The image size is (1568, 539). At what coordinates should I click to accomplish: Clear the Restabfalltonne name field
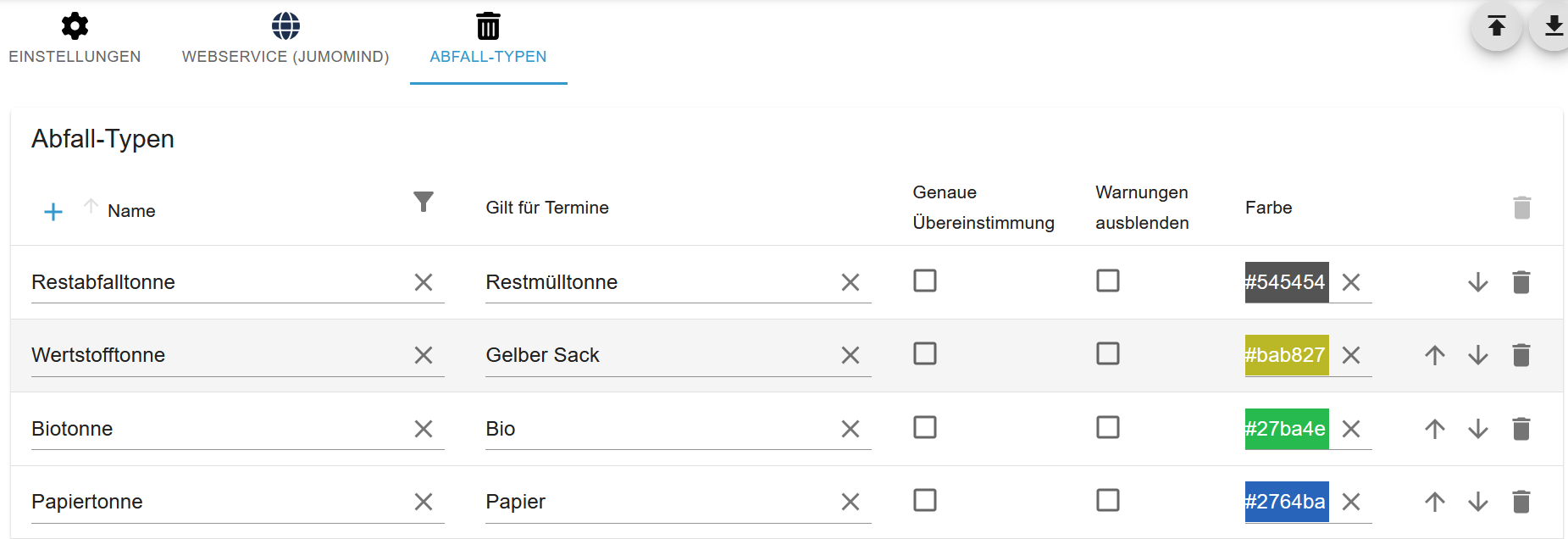[424, 282]
